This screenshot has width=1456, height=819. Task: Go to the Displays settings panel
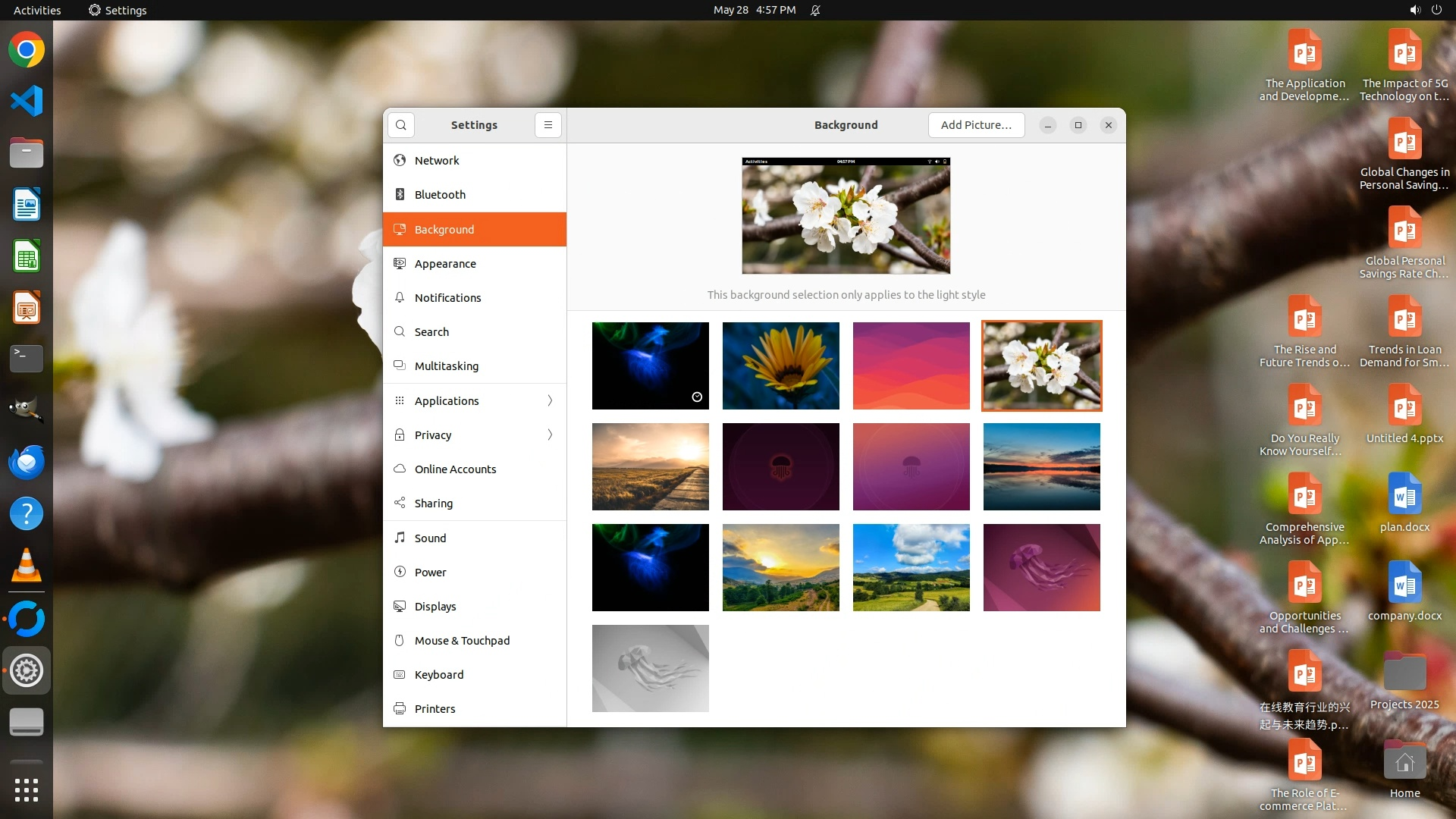pos(435,606)
